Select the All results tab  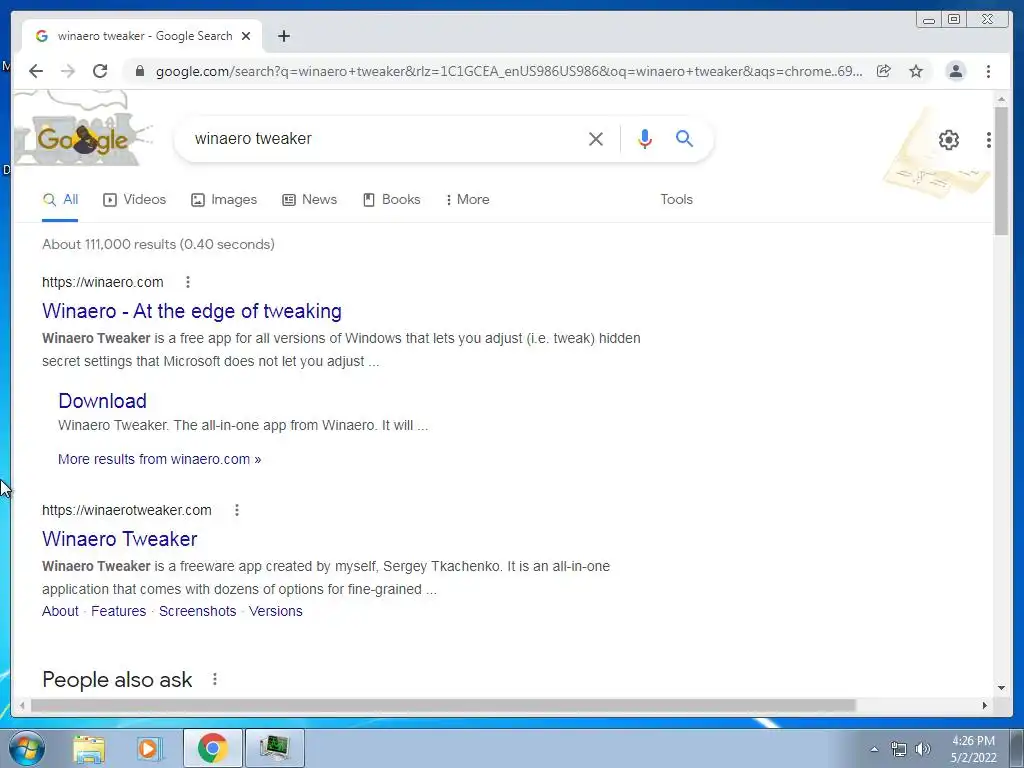60,200
